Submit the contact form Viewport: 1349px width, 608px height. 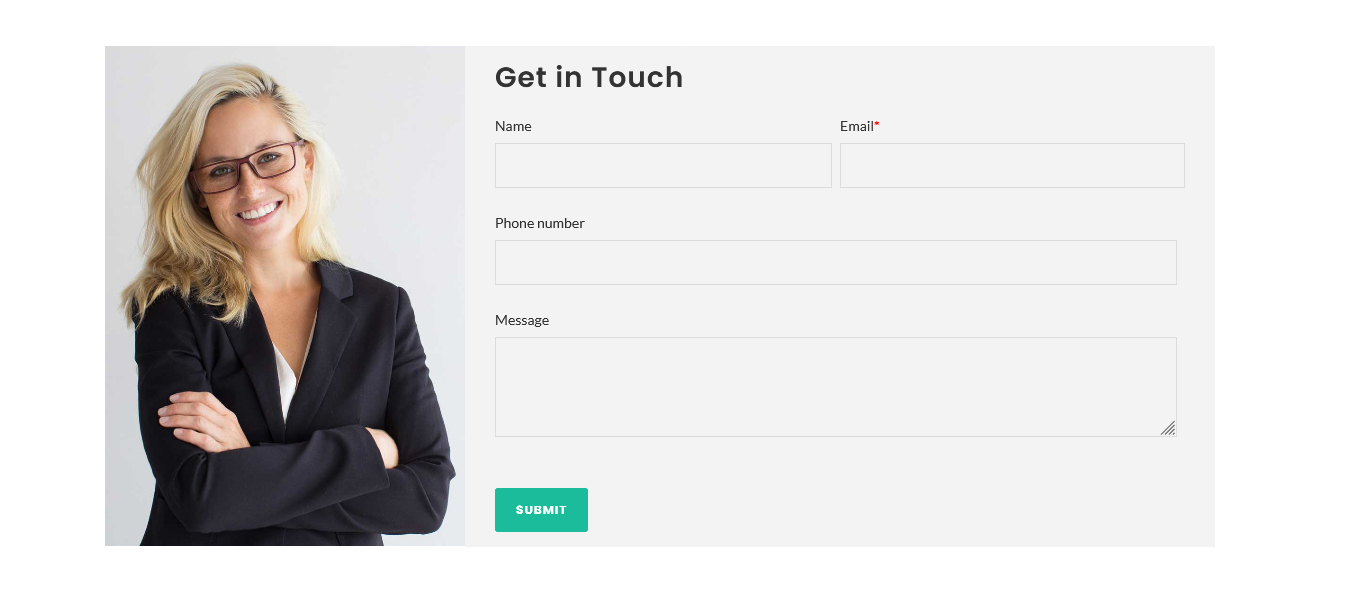[541, 510]
